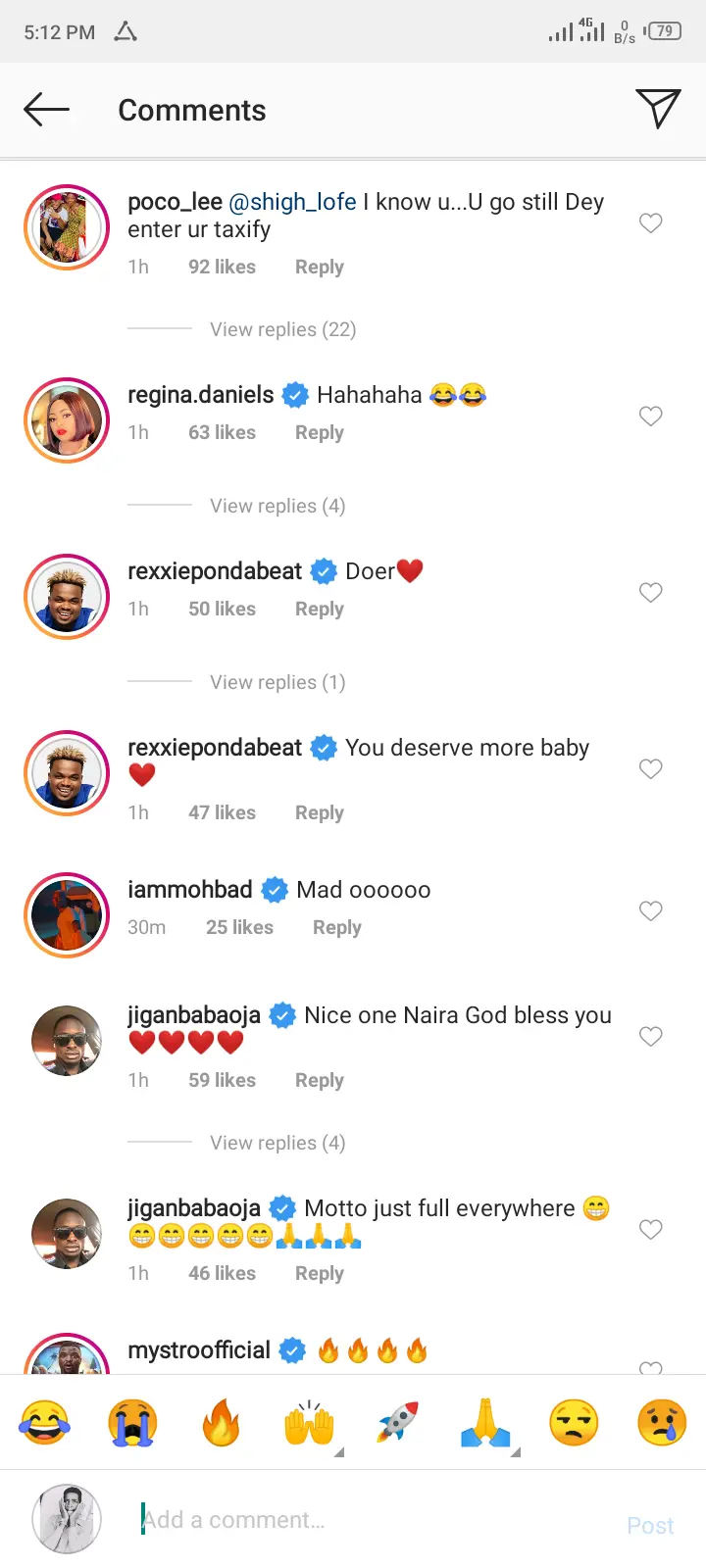Insert the rocket emoji

(397, 1422)
